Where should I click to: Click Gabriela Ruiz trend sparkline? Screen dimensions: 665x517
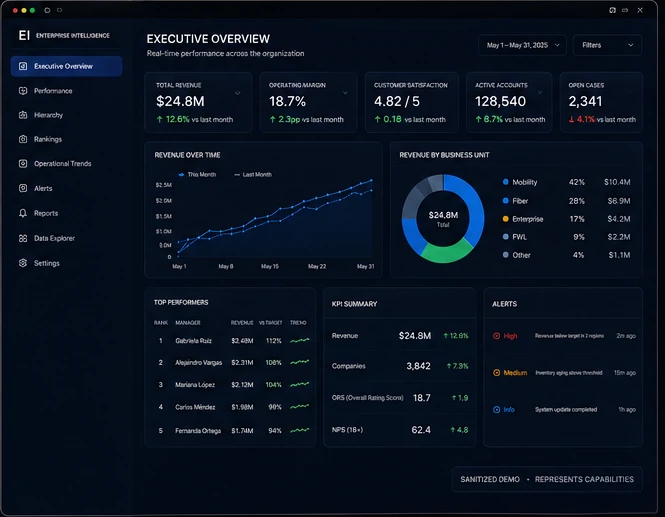pyautogui.click(x=300, y=340)
